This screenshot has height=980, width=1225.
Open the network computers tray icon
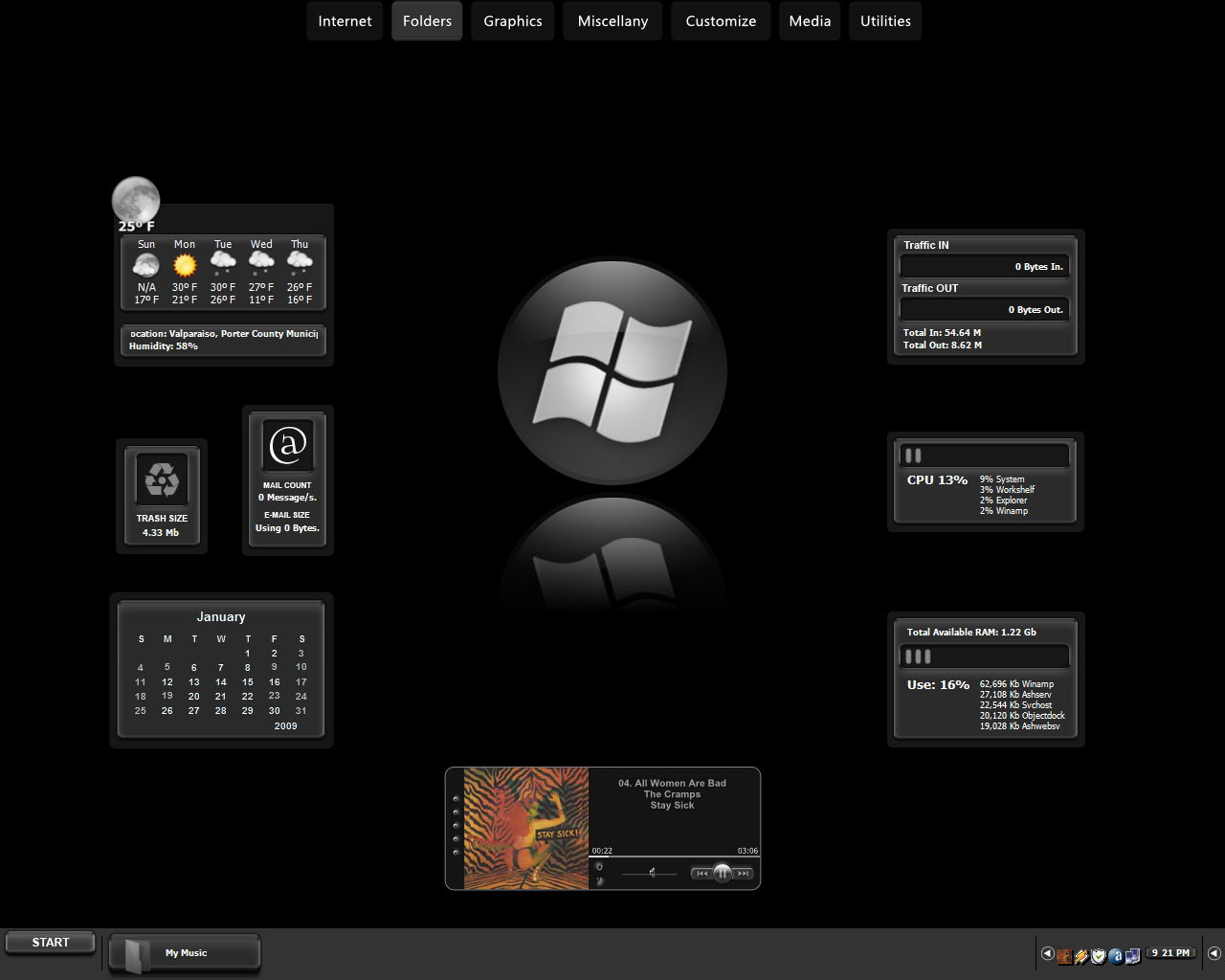[x=1133, y=955]
